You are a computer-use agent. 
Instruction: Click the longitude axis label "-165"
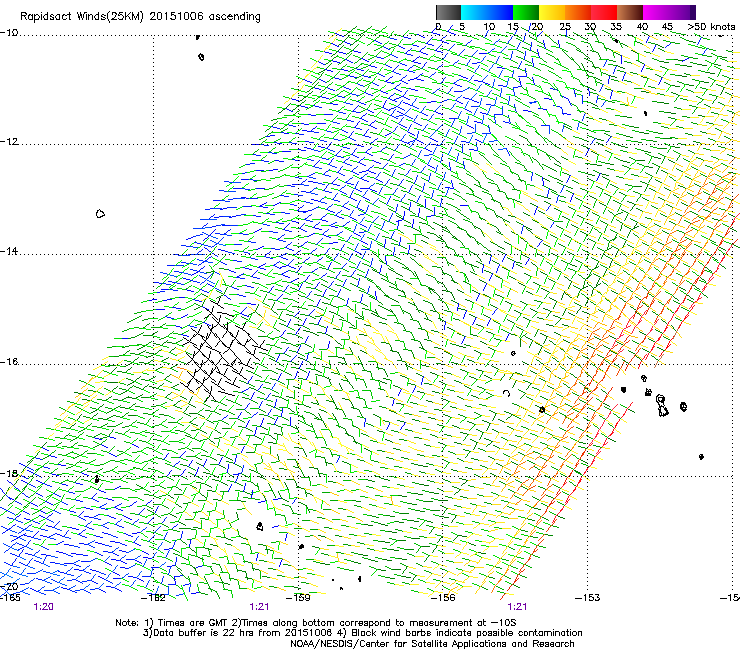[9, 598]
